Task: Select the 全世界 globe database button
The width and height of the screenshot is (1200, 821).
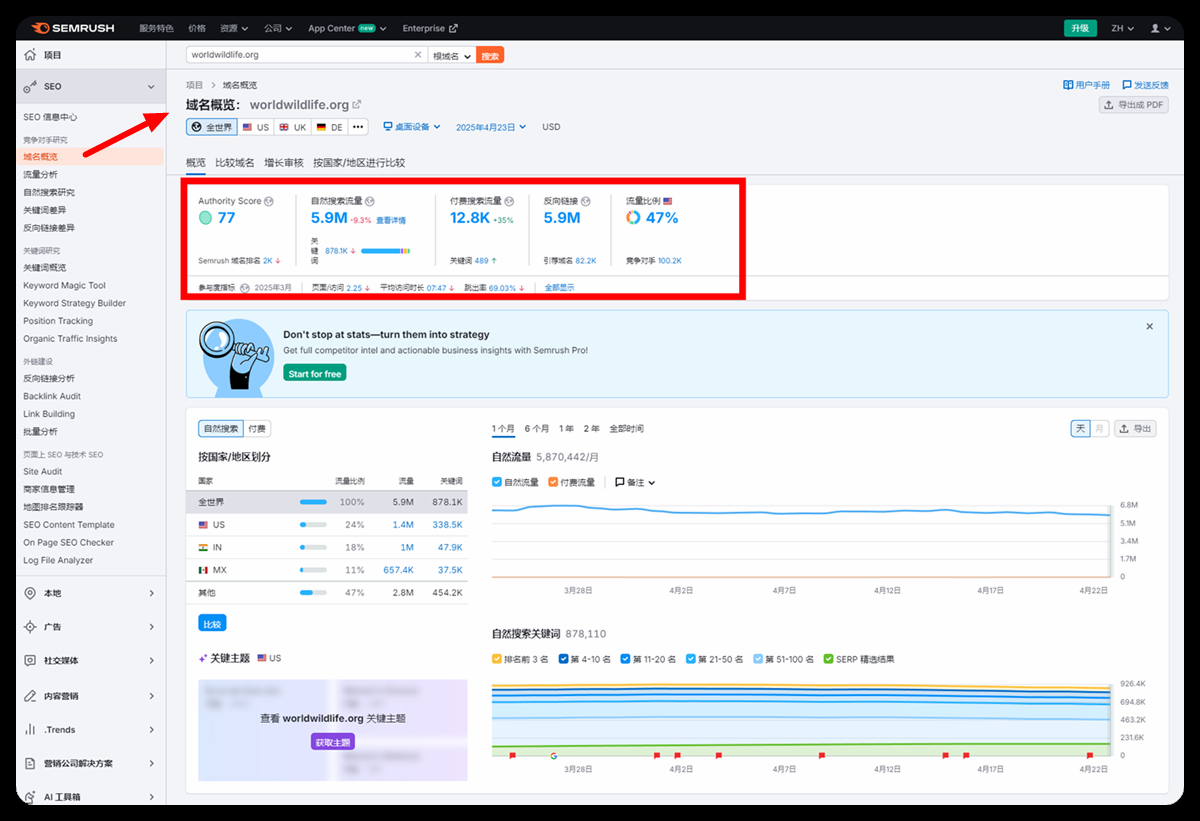Action: (211, 127)
